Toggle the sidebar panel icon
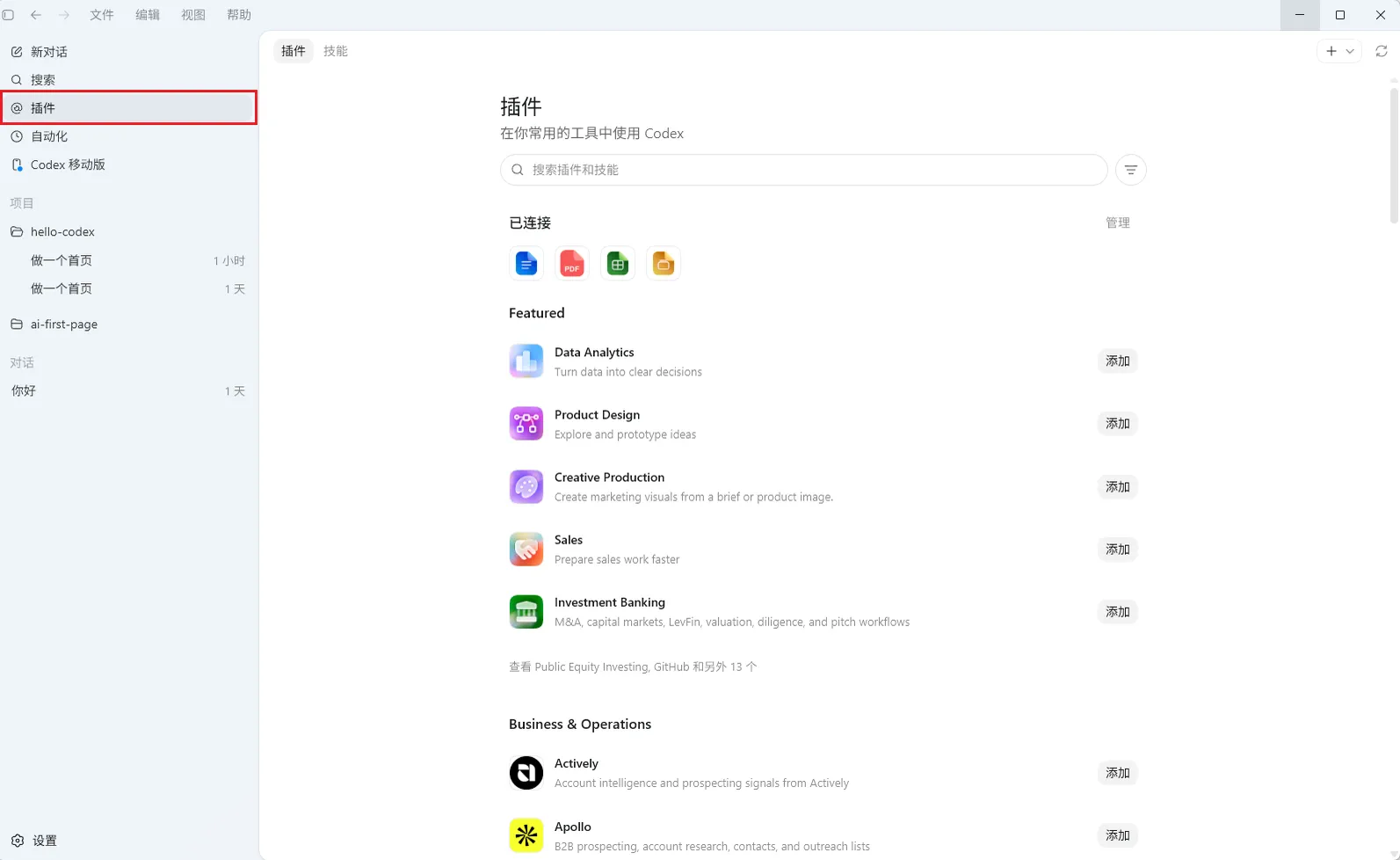1400x860 pixels. [8, 15]
